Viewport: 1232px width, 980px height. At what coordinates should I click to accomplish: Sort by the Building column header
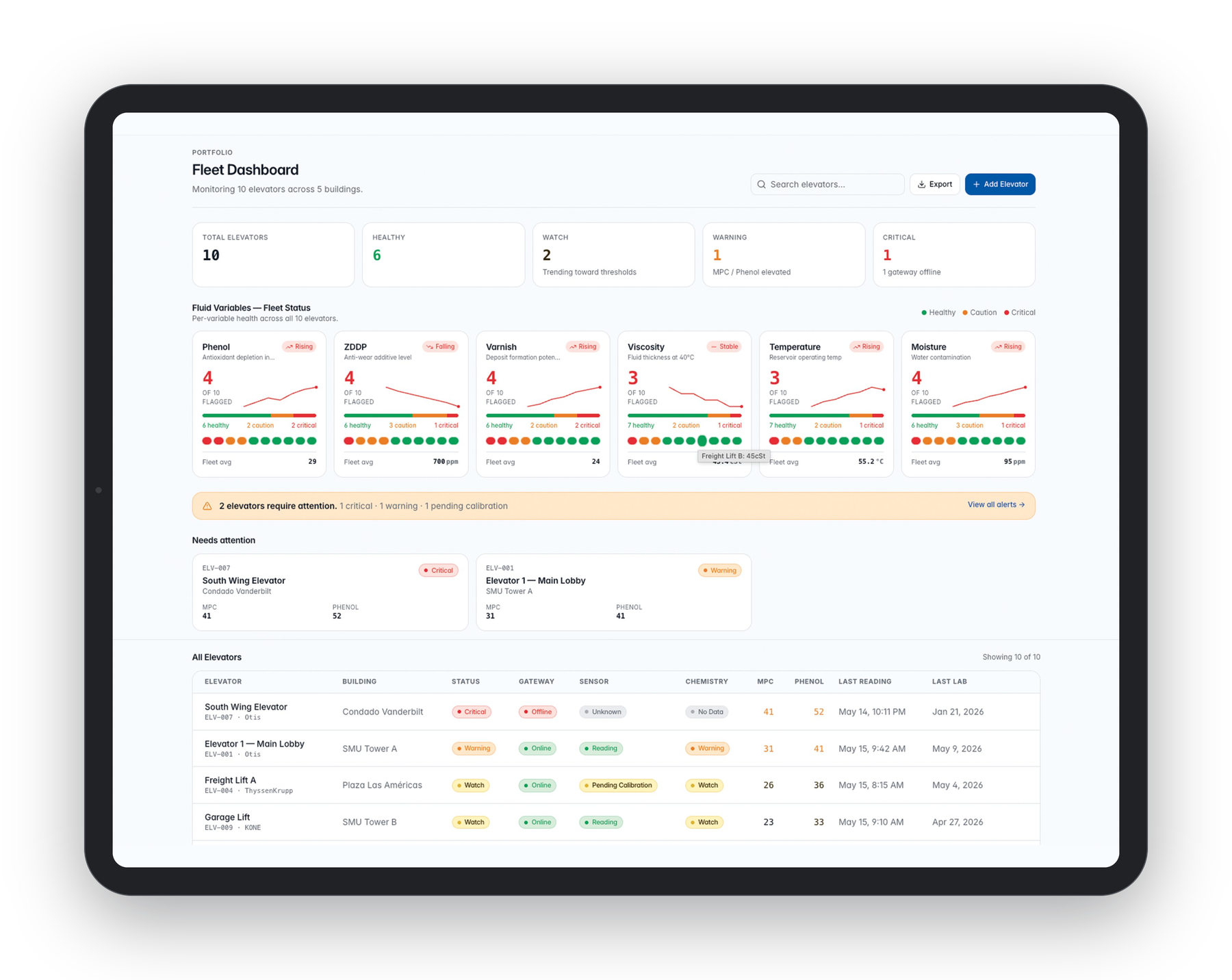pyautogui.click(x=359, y=682)
